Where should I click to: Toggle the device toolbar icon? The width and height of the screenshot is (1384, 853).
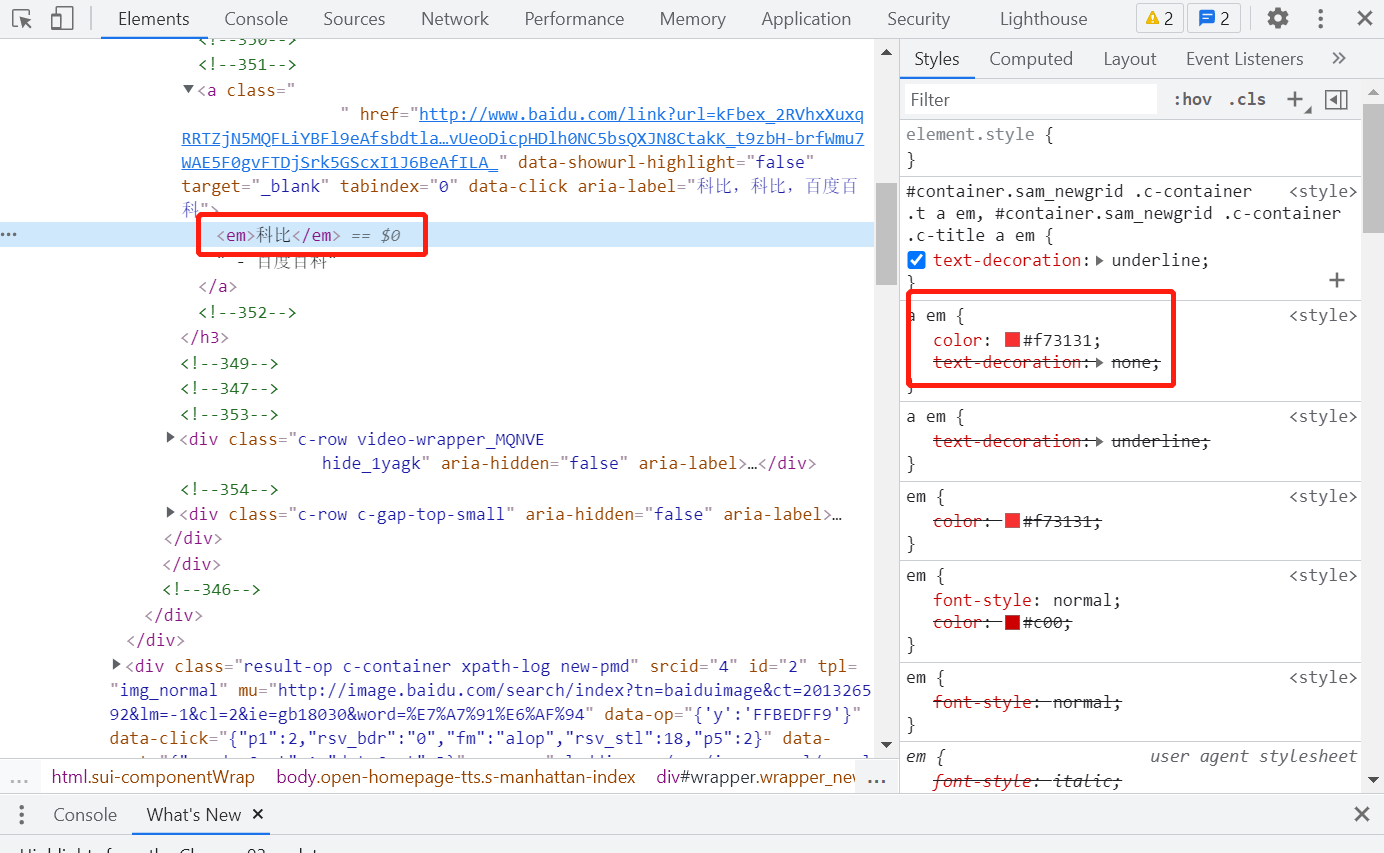point(62,18)
